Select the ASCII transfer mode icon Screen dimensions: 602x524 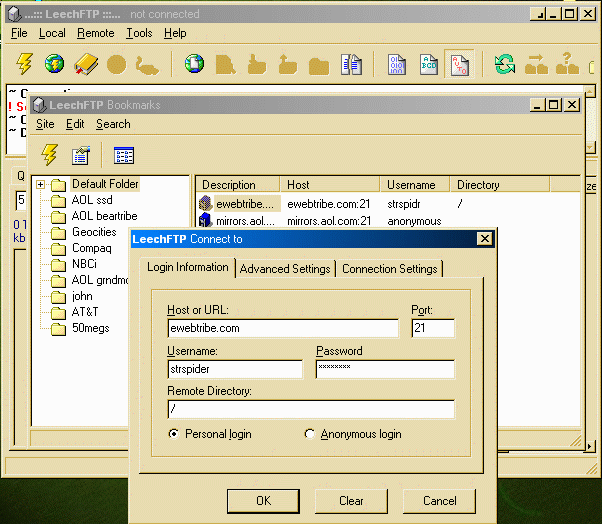pyautogui.click(x=429, y=66)
